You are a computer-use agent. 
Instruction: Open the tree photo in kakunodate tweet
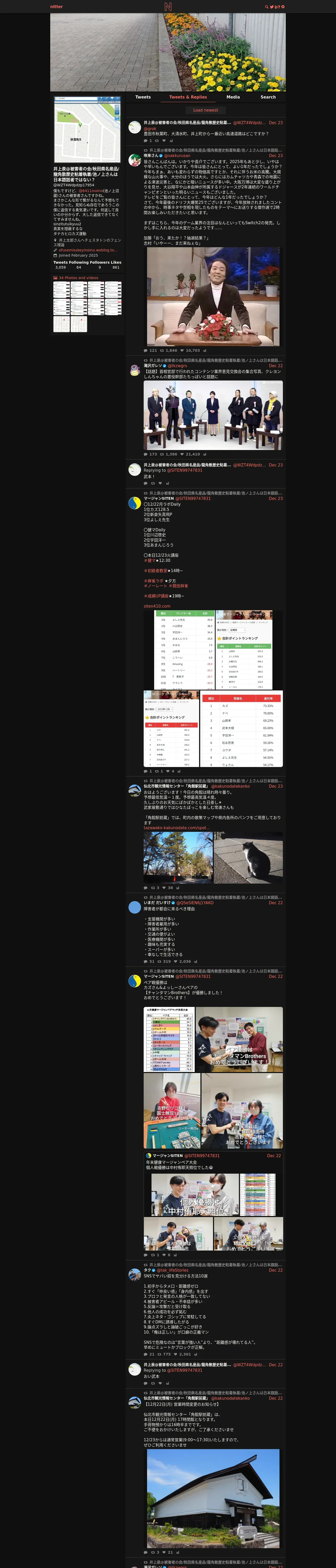pyautogui.click(x=178, y=858)
